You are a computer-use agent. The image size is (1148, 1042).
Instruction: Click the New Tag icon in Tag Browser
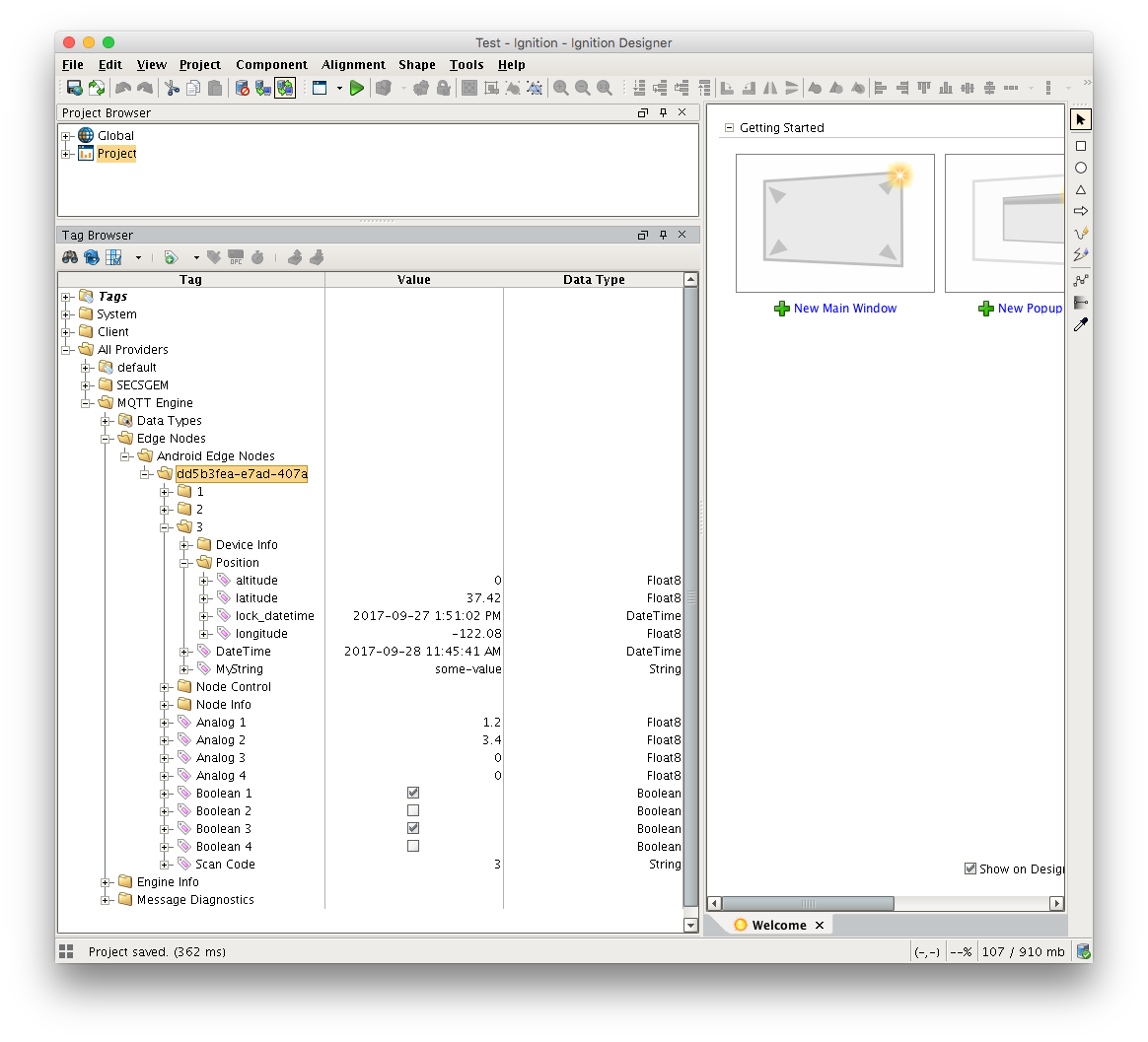(172, 257)
